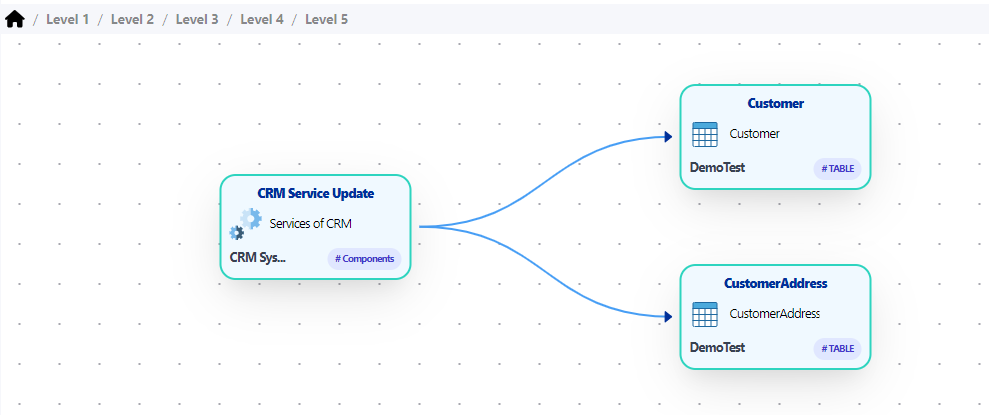Screen dimensions: 989x415
Task: Click the arrowhead pointing to the Customer node
Action: coord(667,137)
